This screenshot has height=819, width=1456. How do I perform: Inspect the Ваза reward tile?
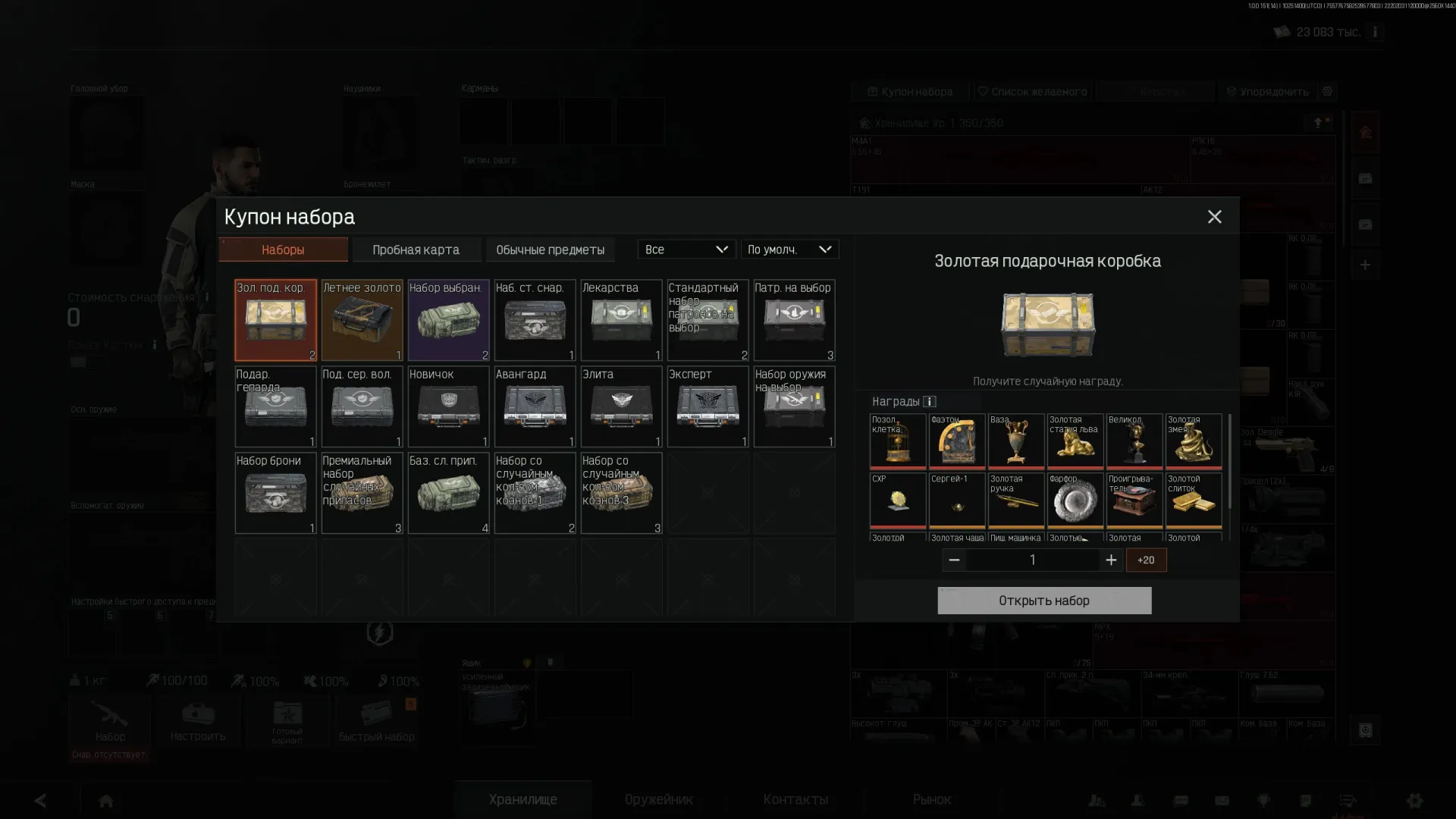[1016, 441]
